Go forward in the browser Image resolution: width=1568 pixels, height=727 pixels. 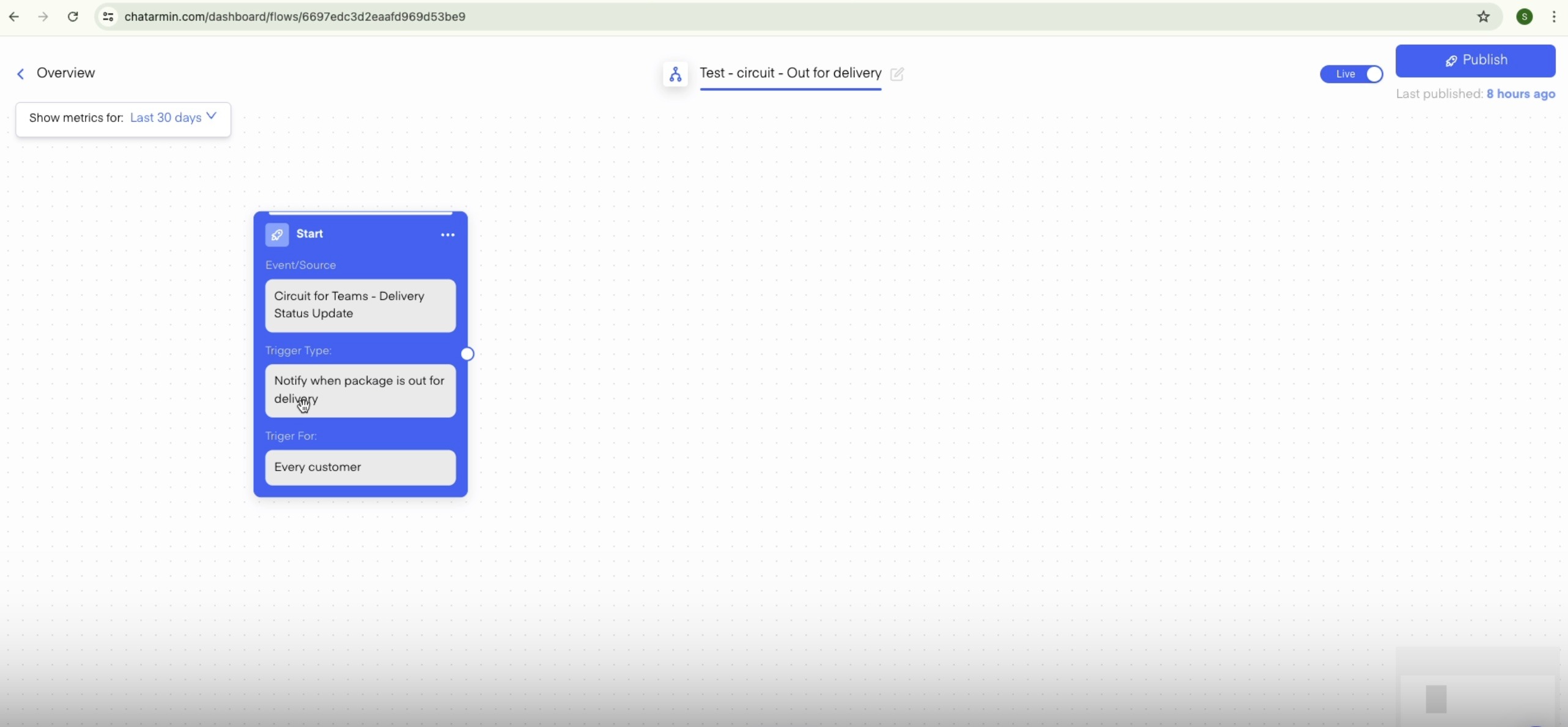point(43,17)
